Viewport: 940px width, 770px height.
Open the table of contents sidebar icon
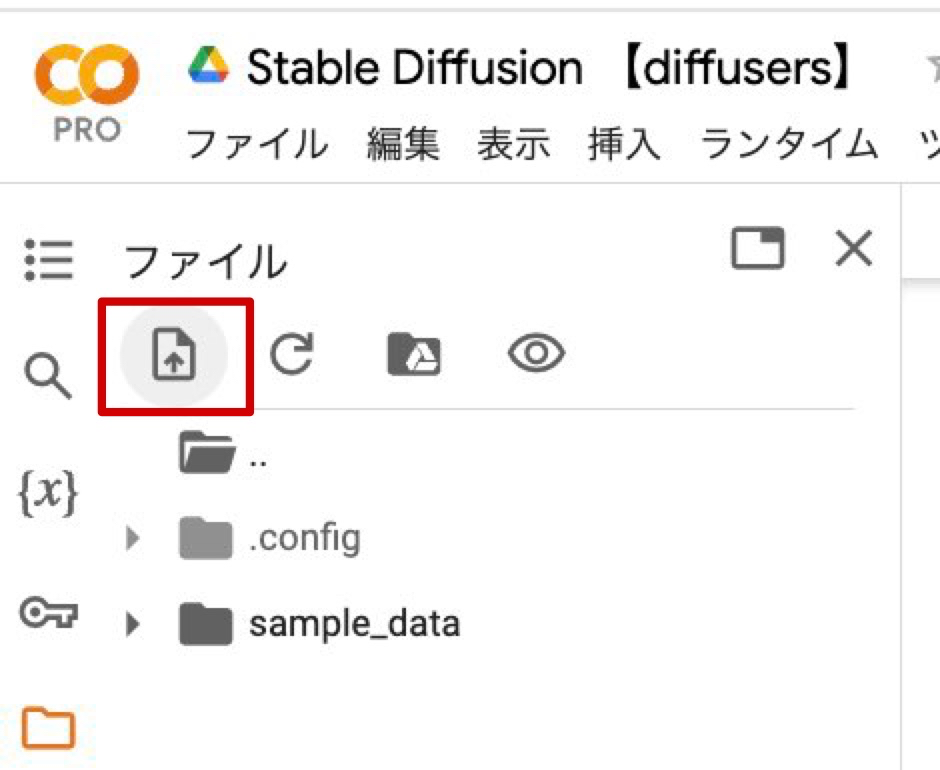click(48, 261)
